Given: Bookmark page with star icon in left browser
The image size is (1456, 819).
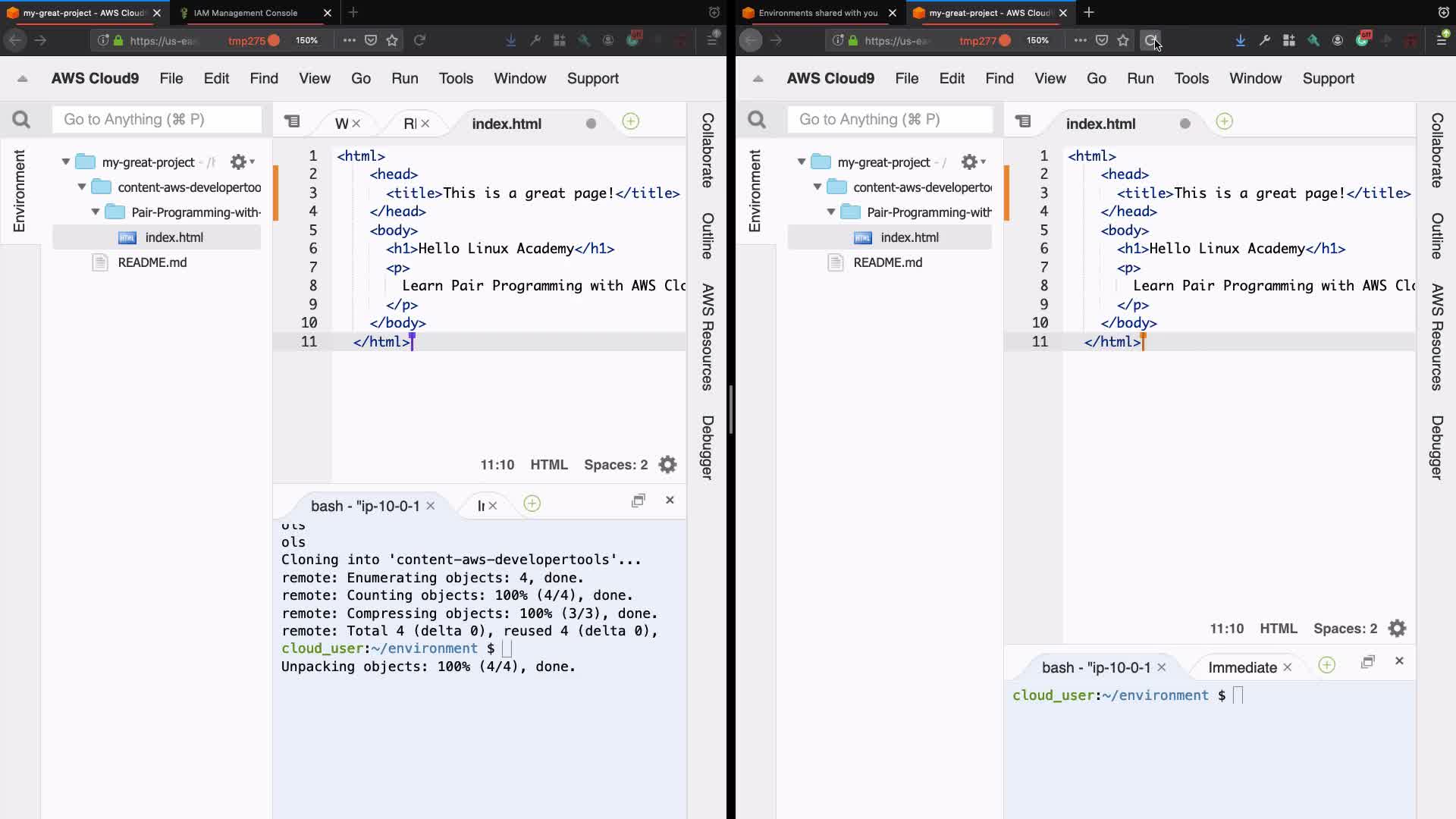Looking at the screenshot, I should (x=392, y=40).
